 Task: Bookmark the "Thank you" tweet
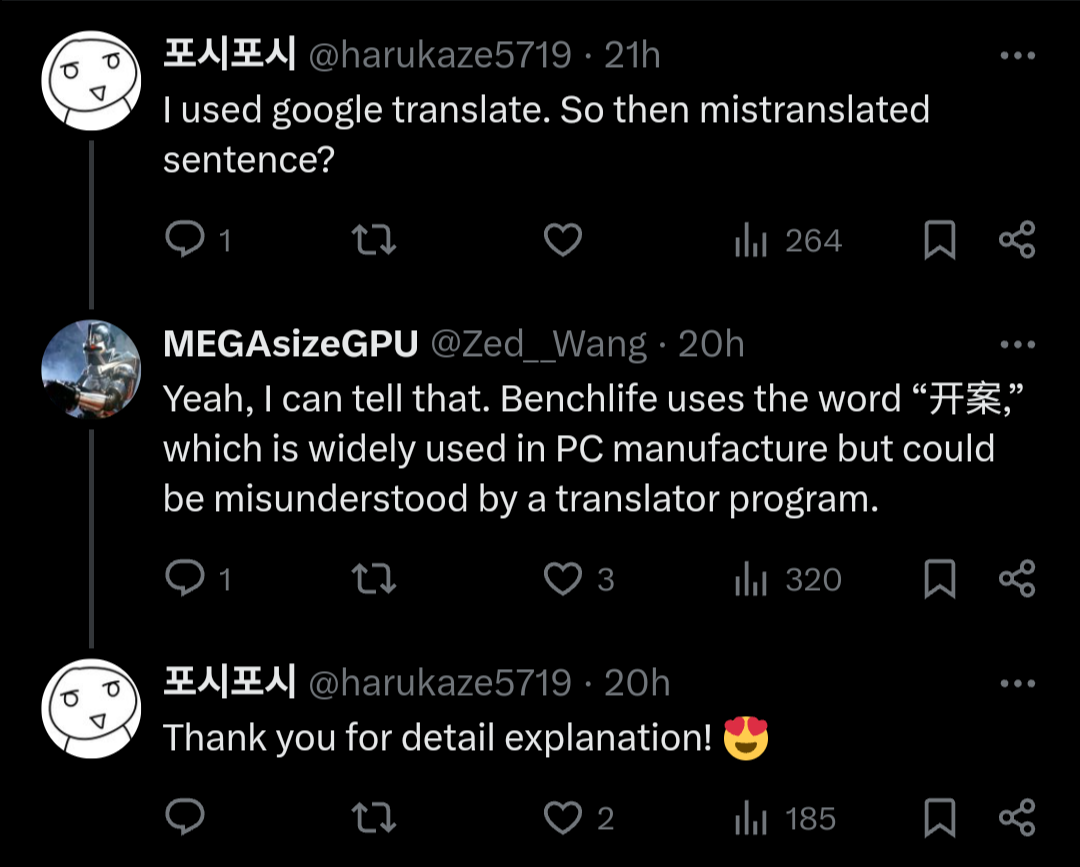point(939,818)
